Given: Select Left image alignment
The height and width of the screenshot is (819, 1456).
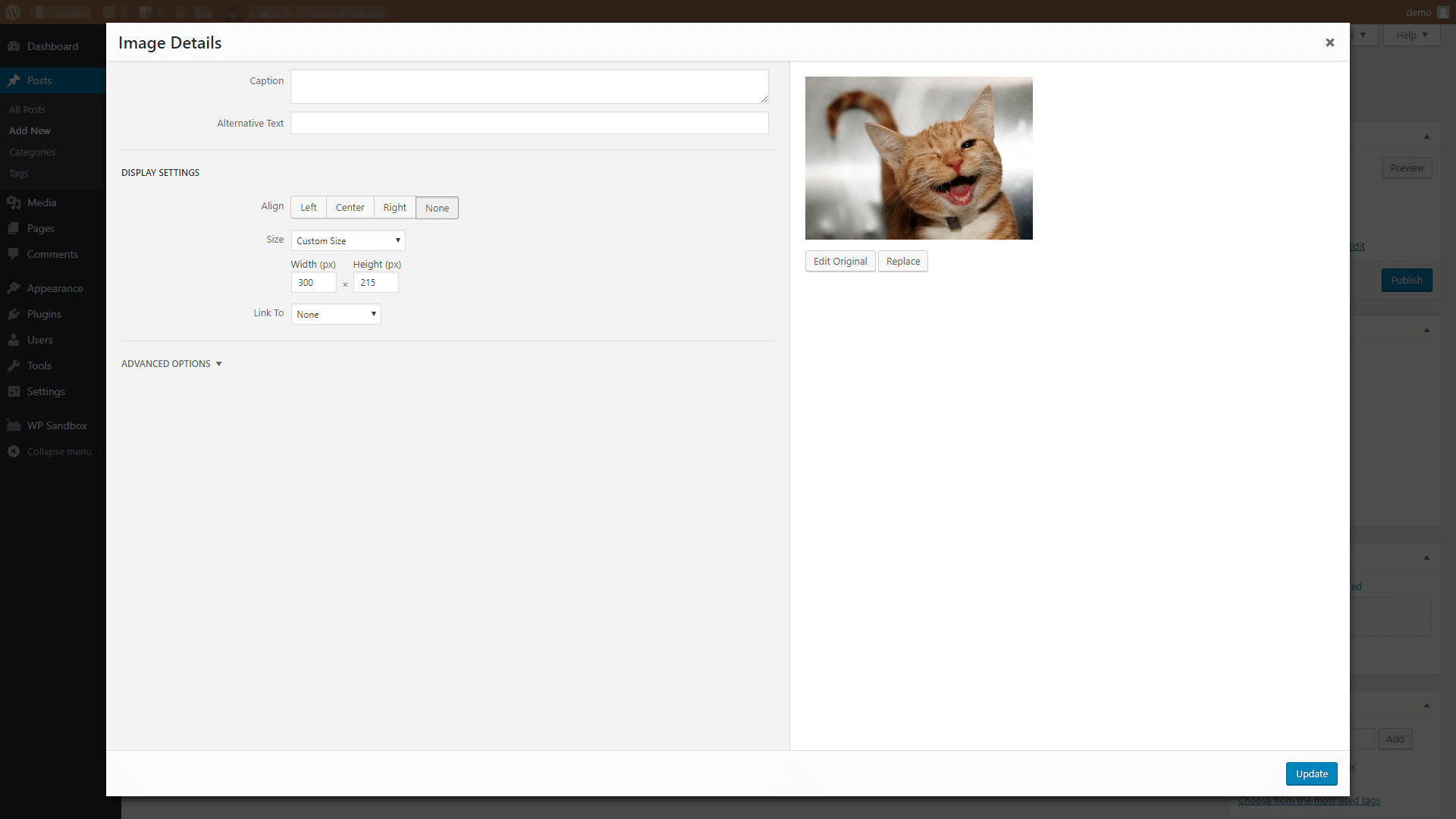Looking at the screenshot, I should click(x=308, y=207).
